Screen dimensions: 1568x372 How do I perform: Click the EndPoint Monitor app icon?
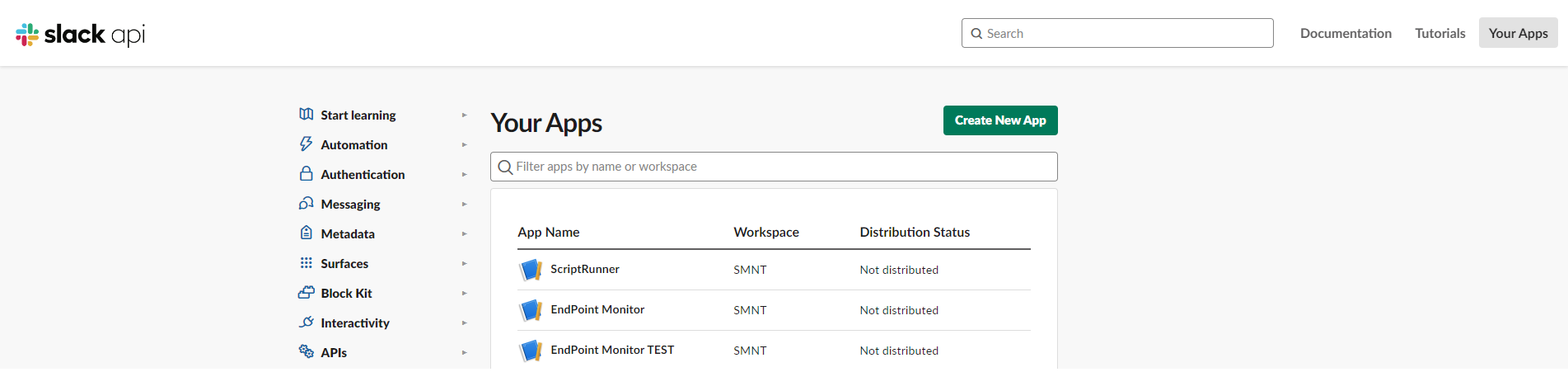(531, 310)
